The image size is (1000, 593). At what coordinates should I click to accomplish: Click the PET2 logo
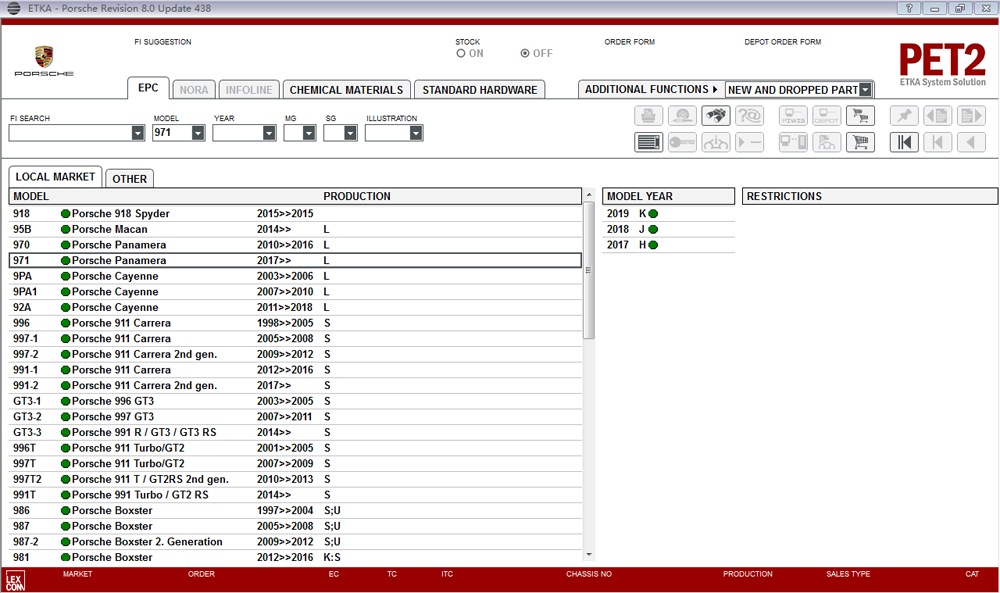click(942, 64)
